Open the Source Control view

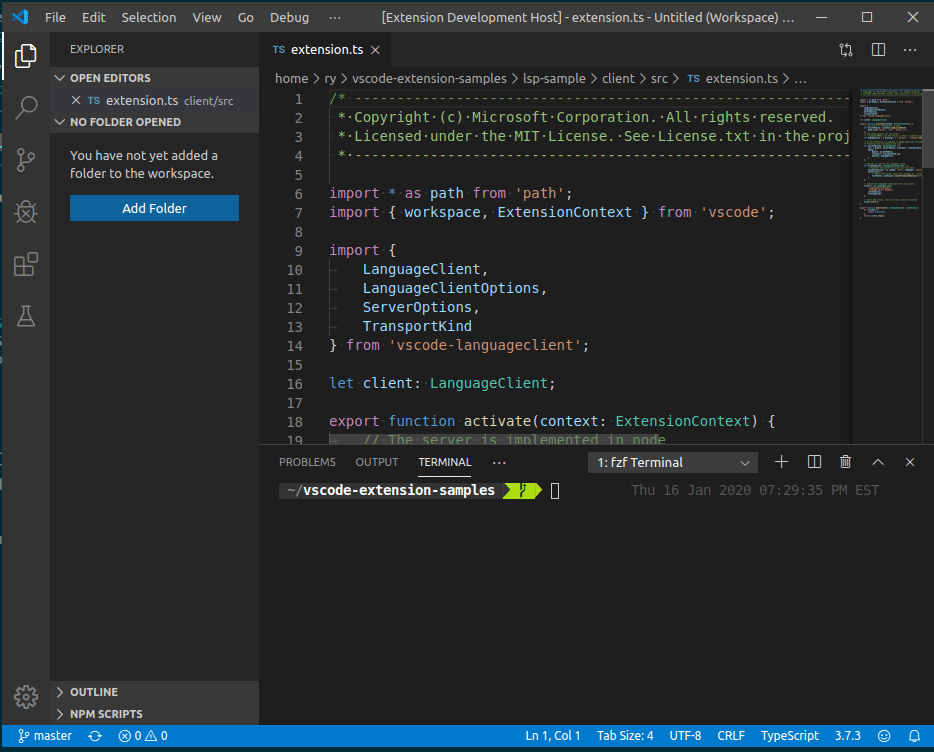click(x=26, y=160)
